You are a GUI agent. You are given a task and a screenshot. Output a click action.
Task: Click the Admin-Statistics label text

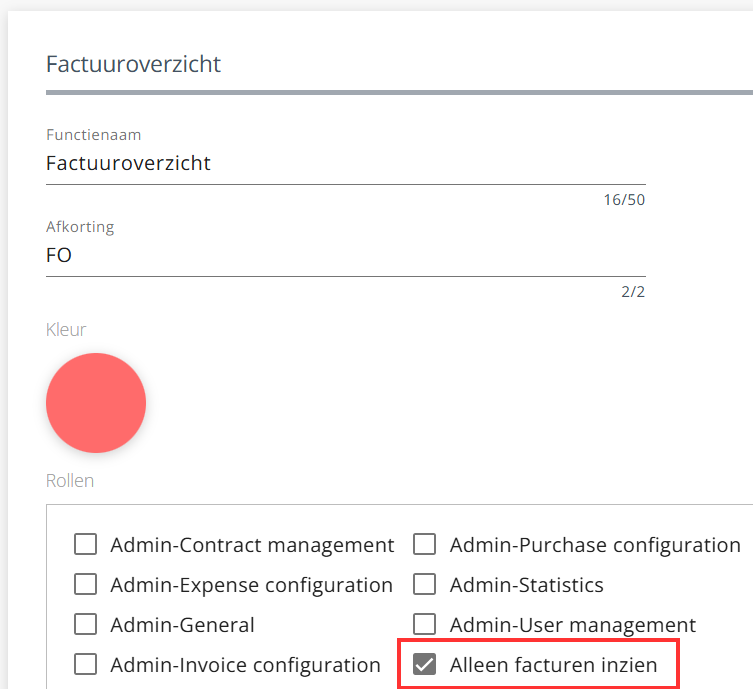526,585
